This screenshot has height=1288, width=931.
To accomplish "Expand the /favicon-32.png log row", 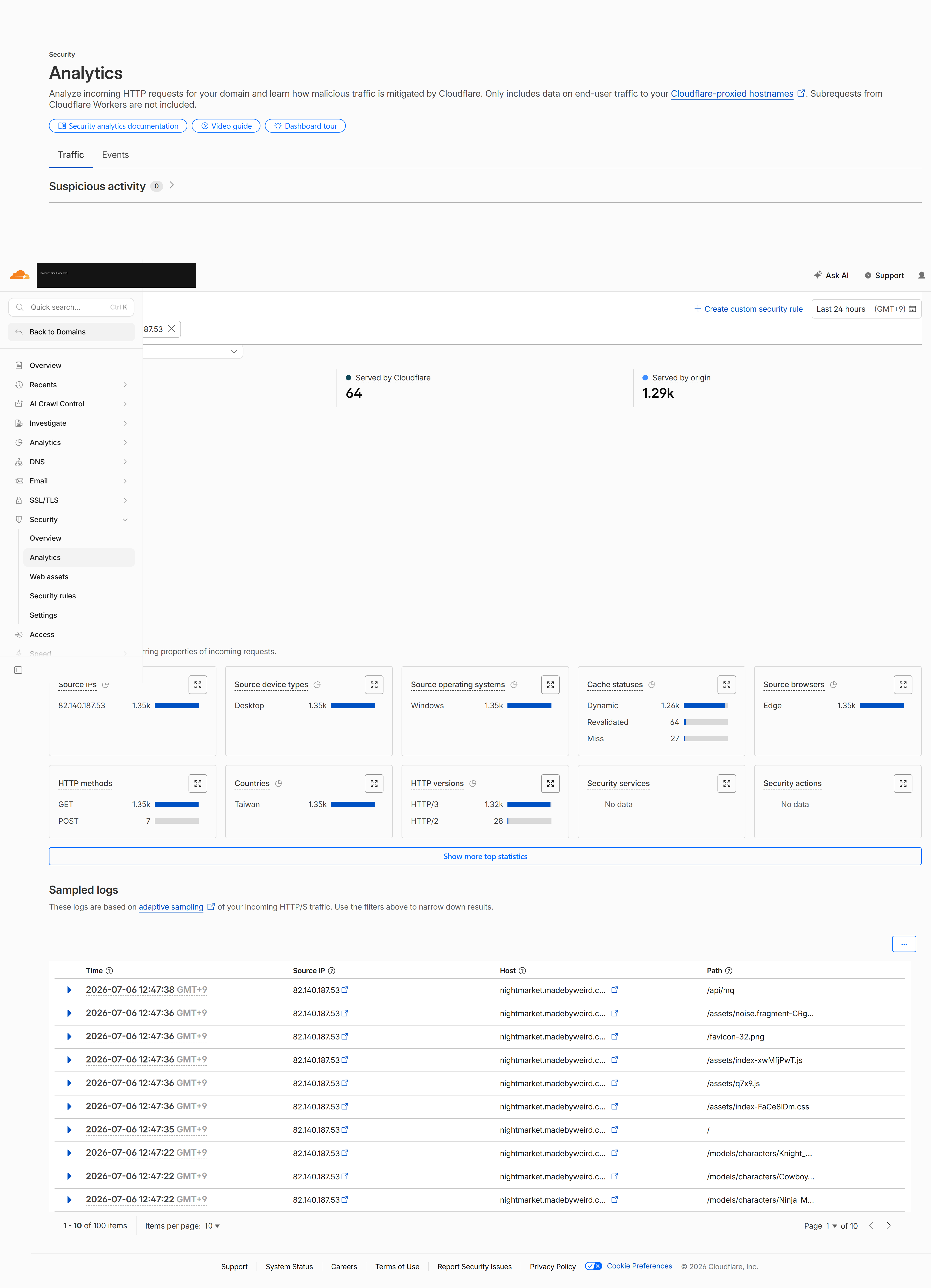I will 69,1037.
